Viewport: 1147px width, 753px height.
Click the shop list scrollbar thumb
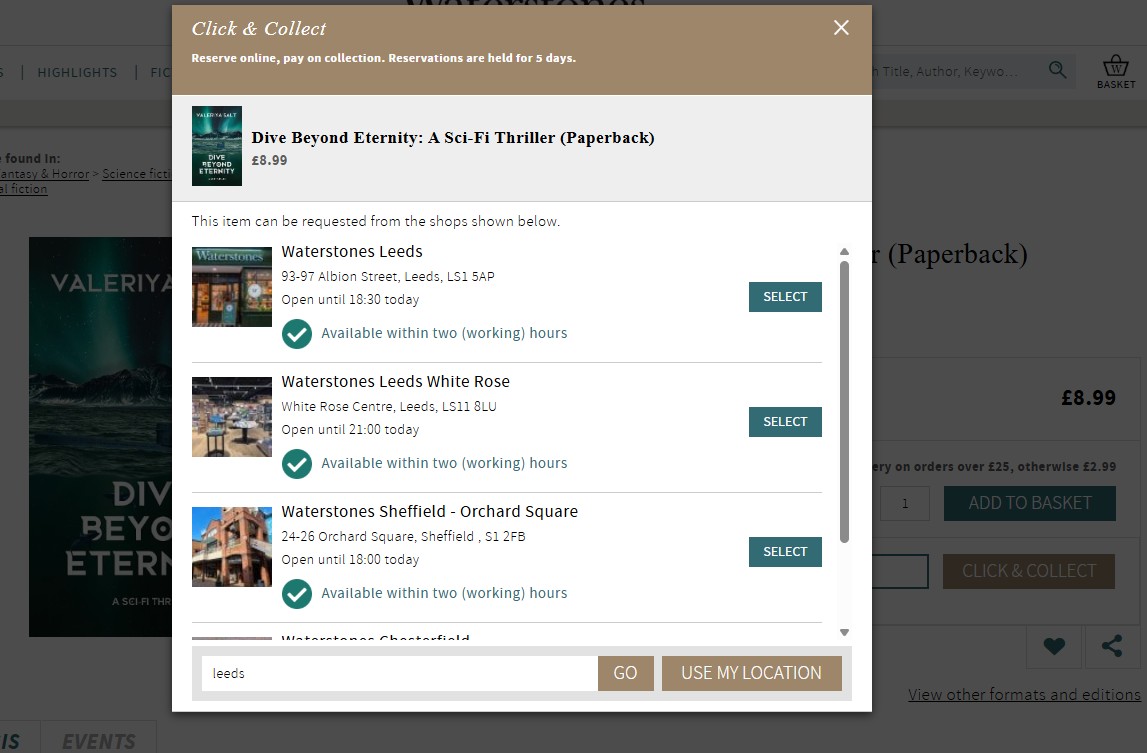pos(844,402)
